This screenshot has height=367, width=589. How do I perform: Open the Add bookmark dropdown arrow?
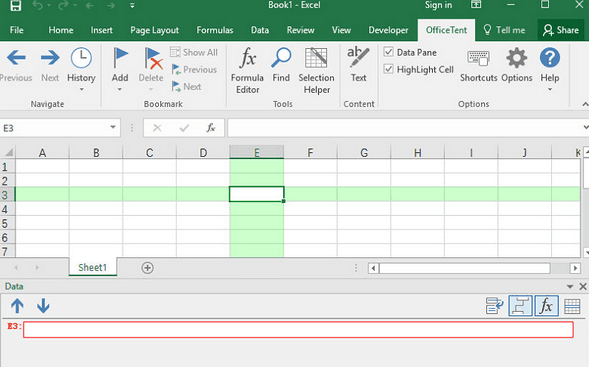119,89
